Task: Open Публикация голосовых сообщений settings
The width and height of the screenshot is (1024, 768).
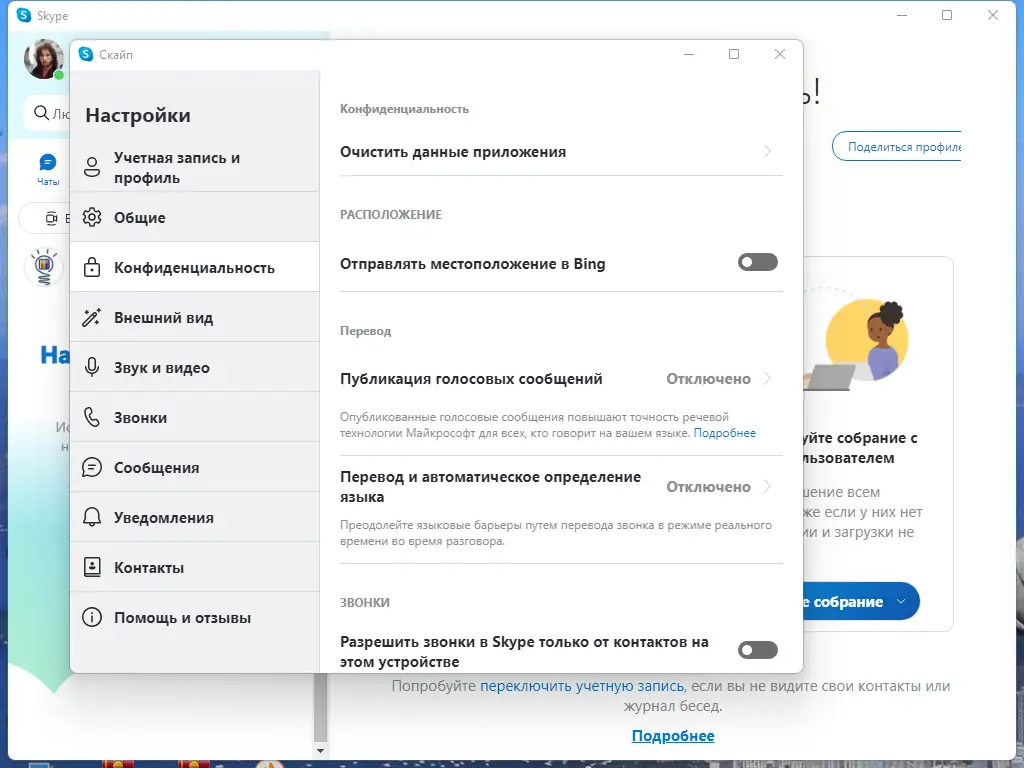Action: pos(559,378)
